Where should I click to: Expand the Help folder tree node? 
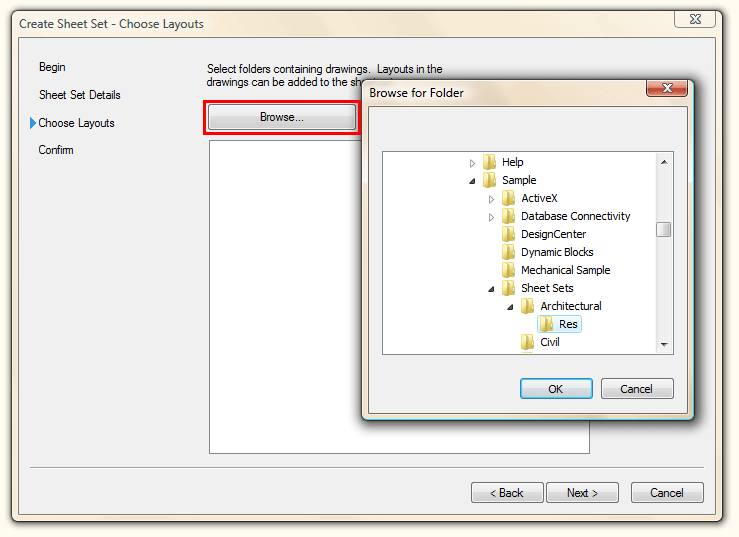[472, 163]
